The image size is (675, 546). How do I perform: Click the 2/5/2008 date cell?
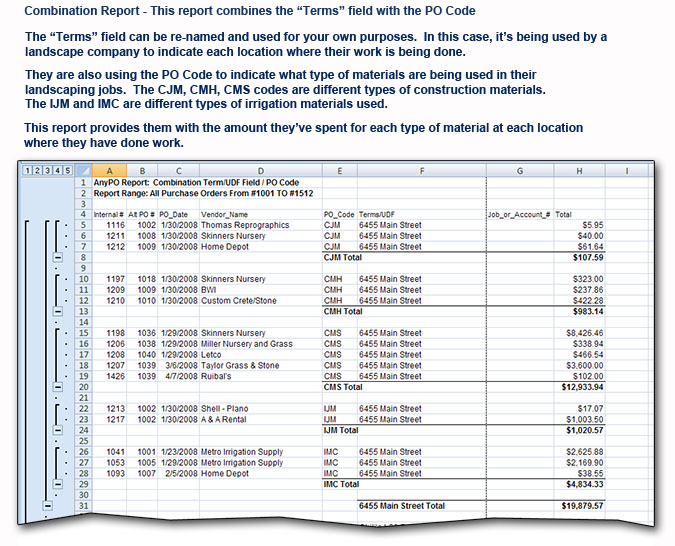click(x=181, y=473)
